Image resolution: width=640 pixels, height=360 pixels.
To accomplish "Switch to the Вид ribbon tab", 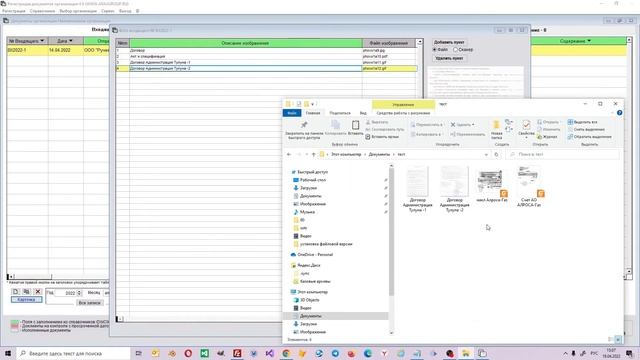I will point(363,113).
